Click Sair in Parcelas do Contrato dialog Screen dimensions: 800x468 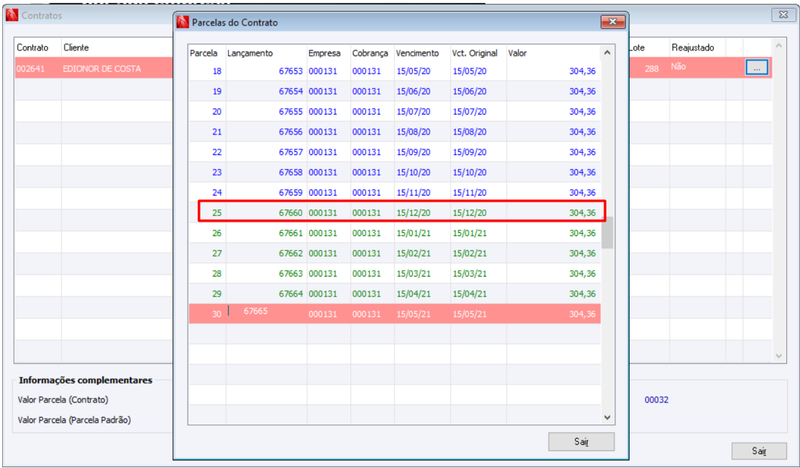point(581,441)
